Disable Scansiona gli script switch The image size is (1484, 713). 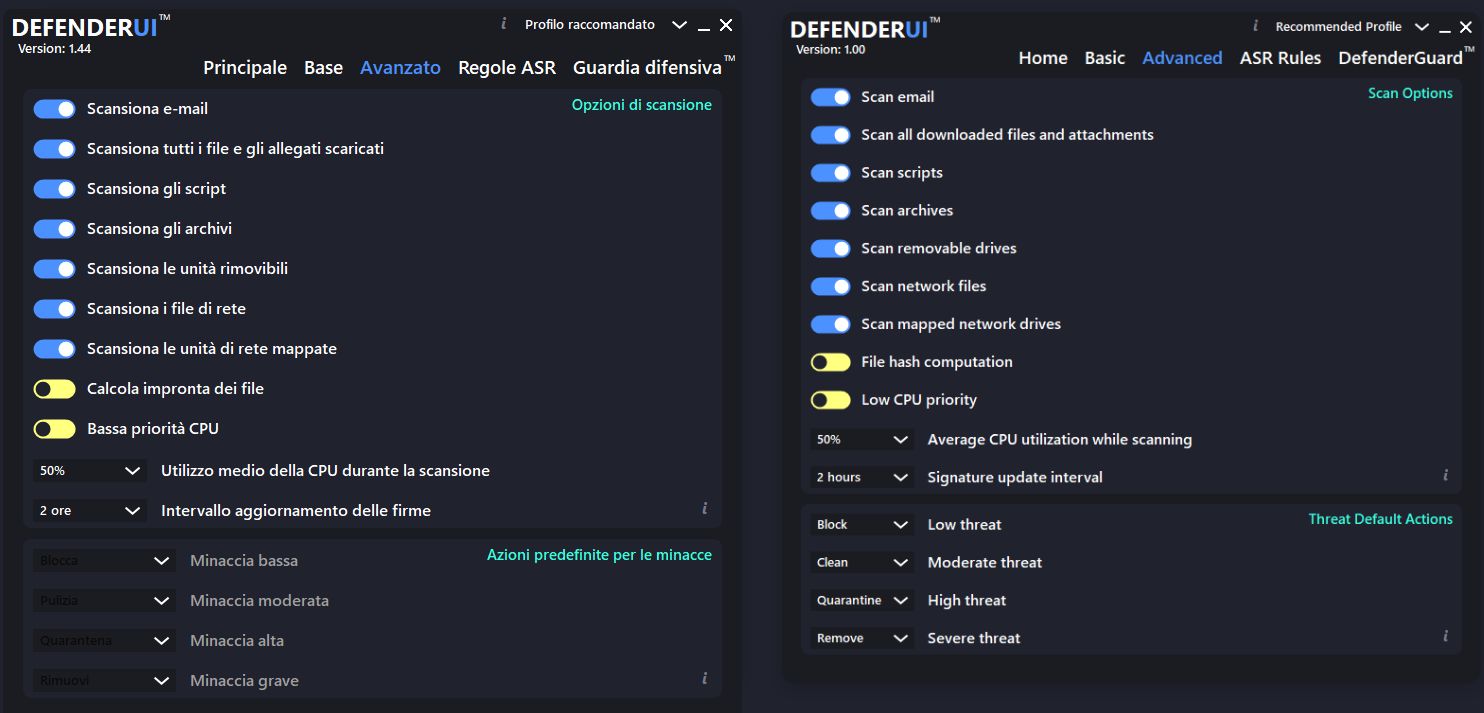click(54, 188)
